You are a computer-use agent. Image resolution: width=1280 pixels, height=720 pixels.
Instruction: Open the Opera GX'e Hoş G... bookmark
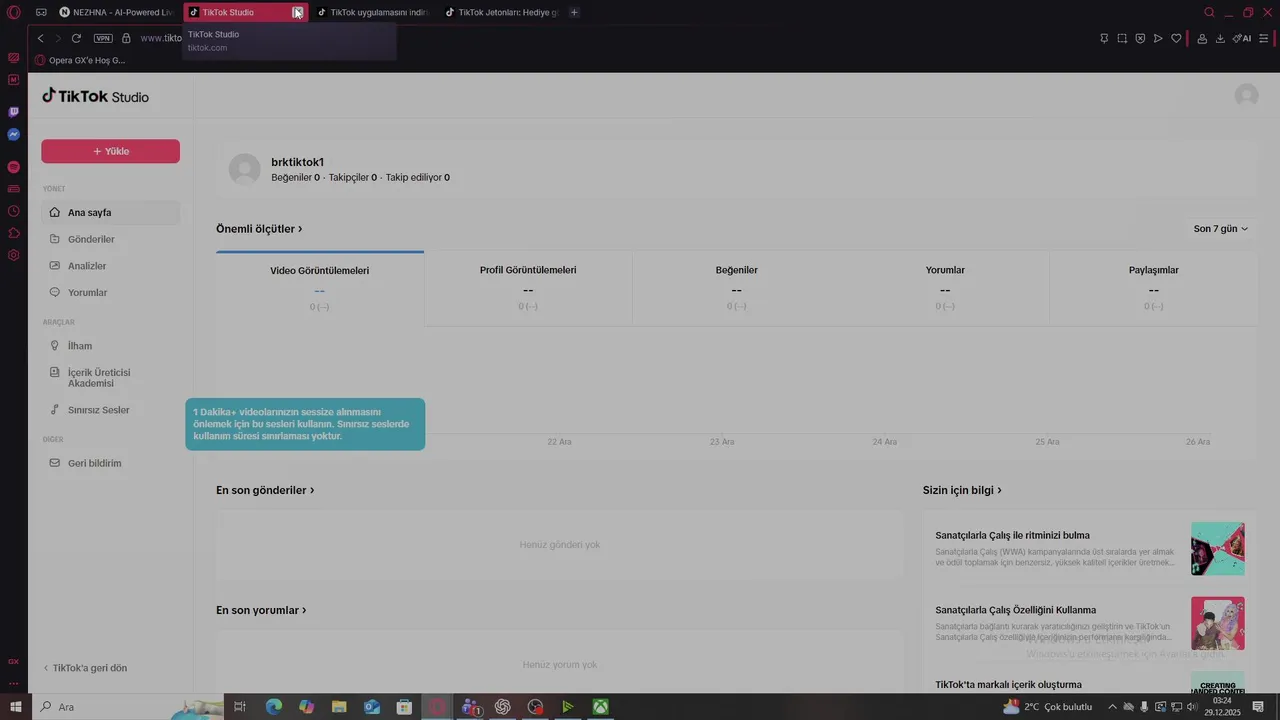pyautogui.click(x=80, y=60)
